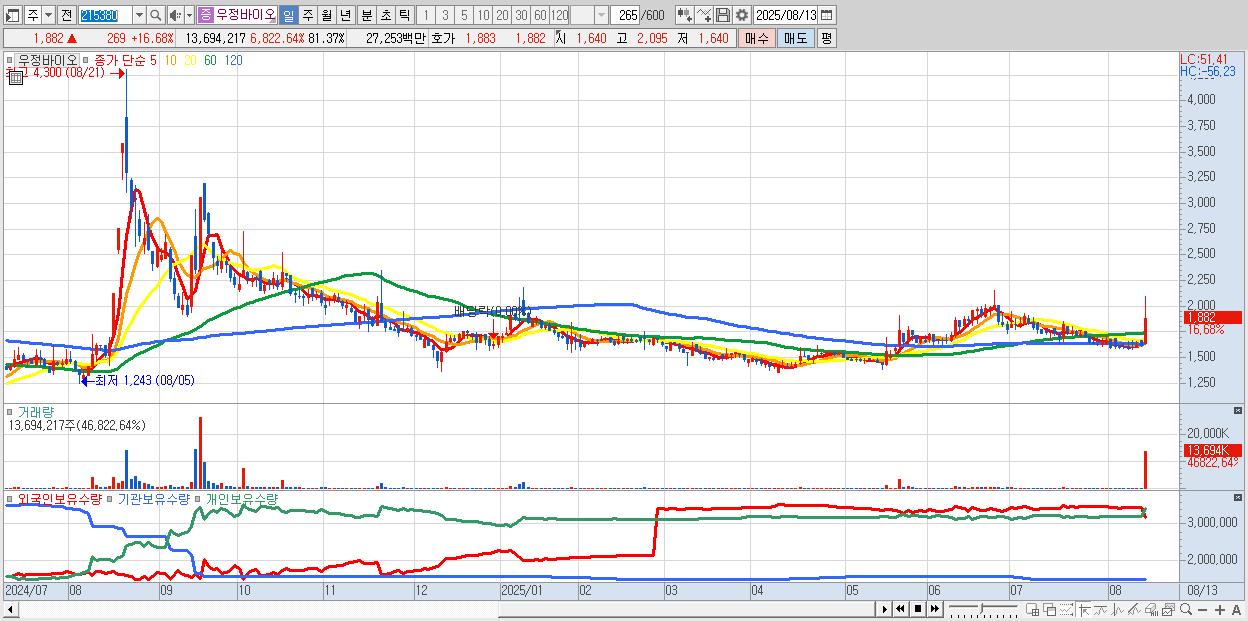Switch to the minute (분) chart

click(x=366, y=15)
